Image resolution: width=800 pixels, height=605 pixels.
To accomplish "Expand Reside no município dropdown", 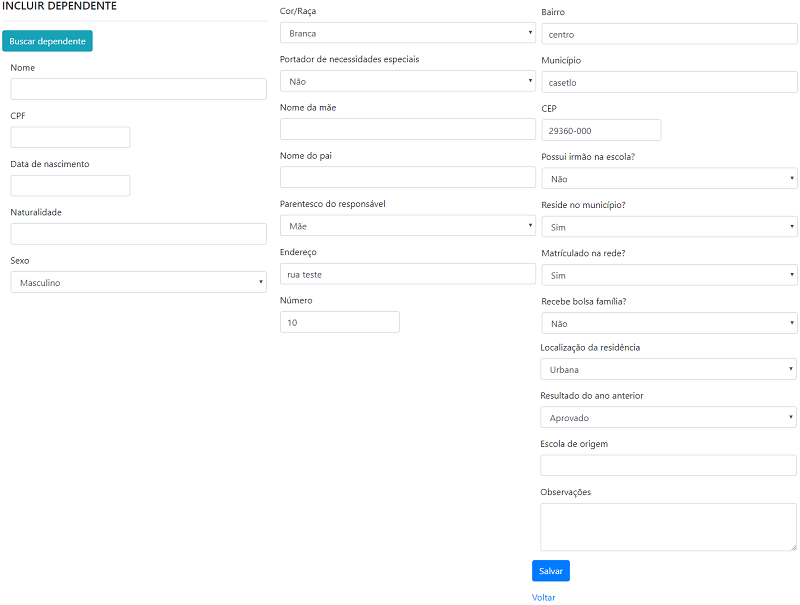I will click(x=668, y=227).
